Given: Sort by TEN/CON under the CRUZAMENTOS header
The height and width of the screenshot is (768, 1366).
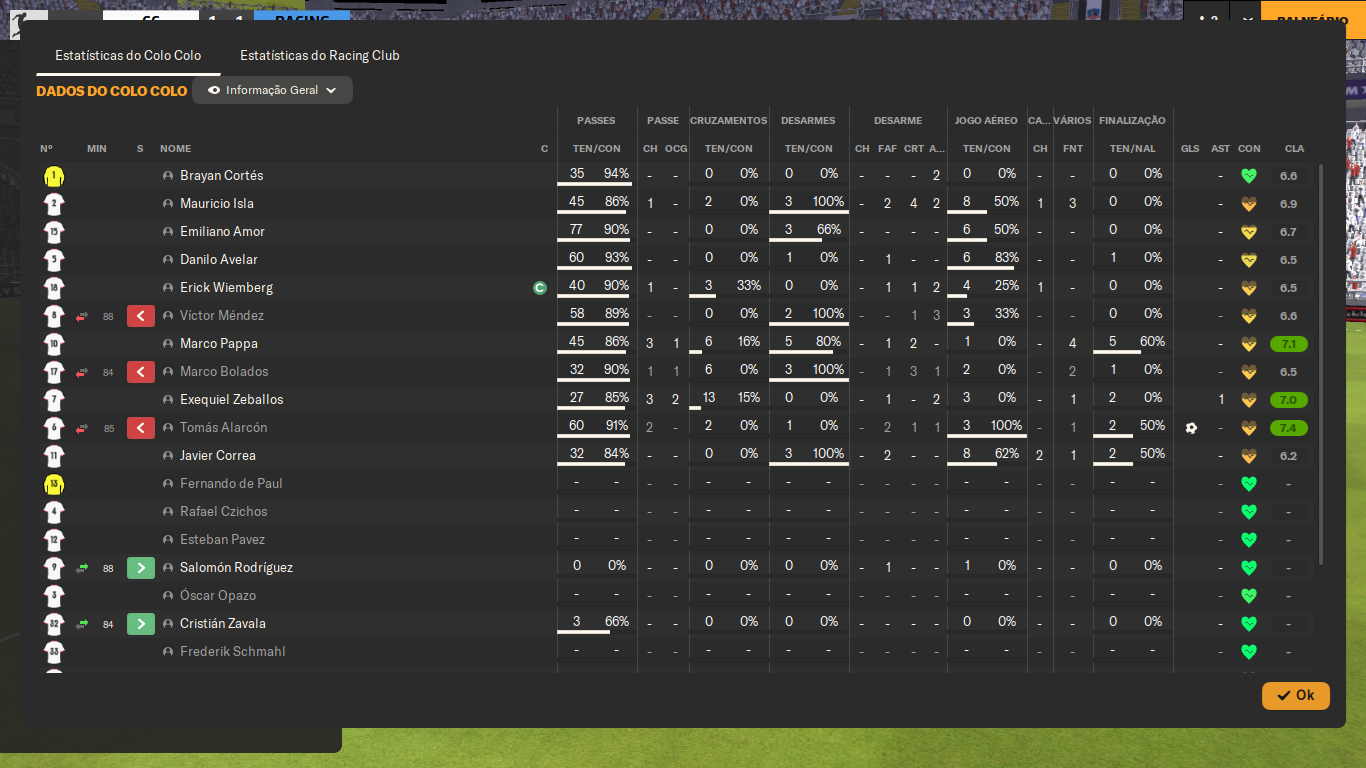Looking at the screenshot, I should pyautogui.click(x=729, y=149).
